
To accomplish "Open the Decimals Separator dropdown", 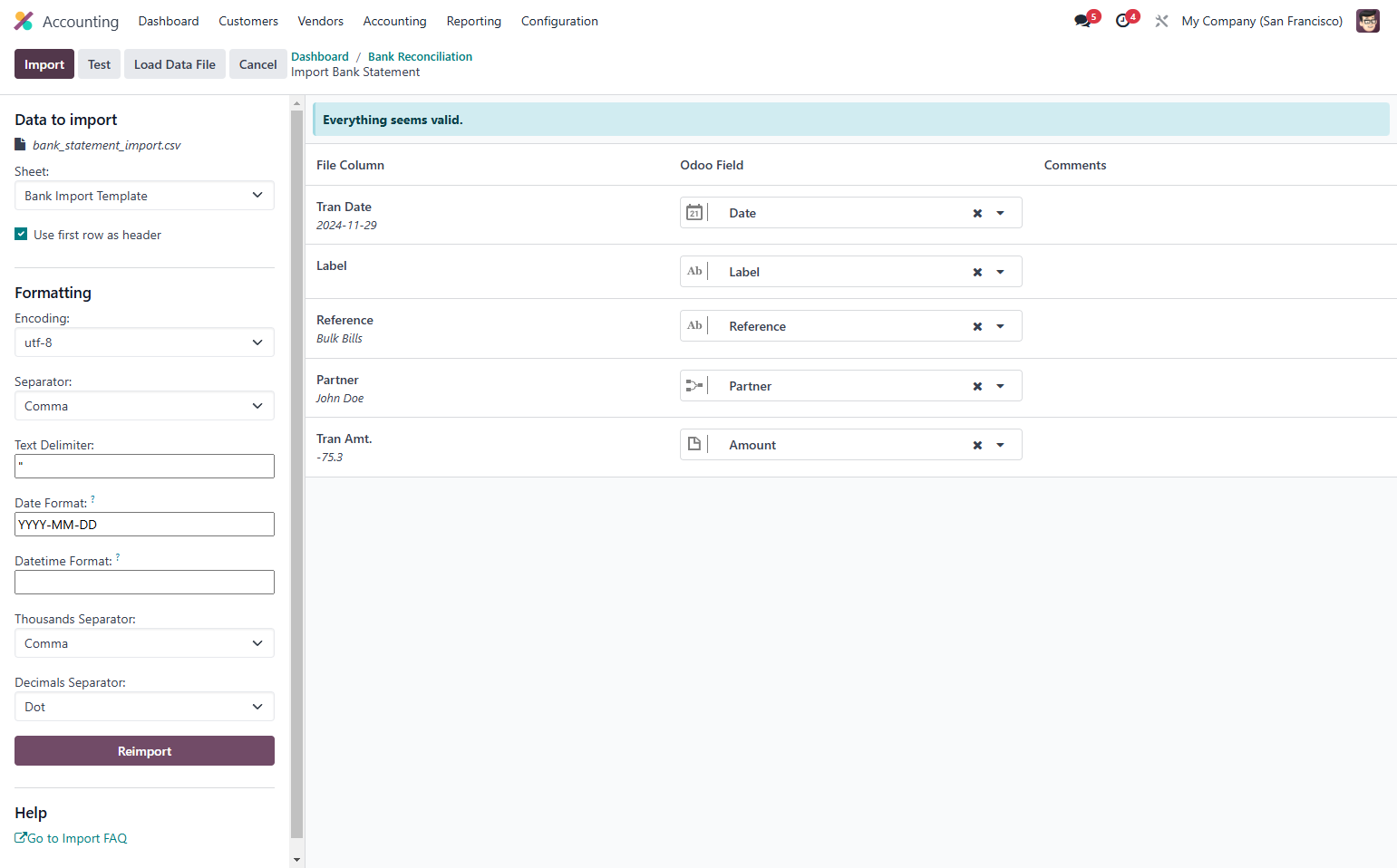I will (144, 707).
